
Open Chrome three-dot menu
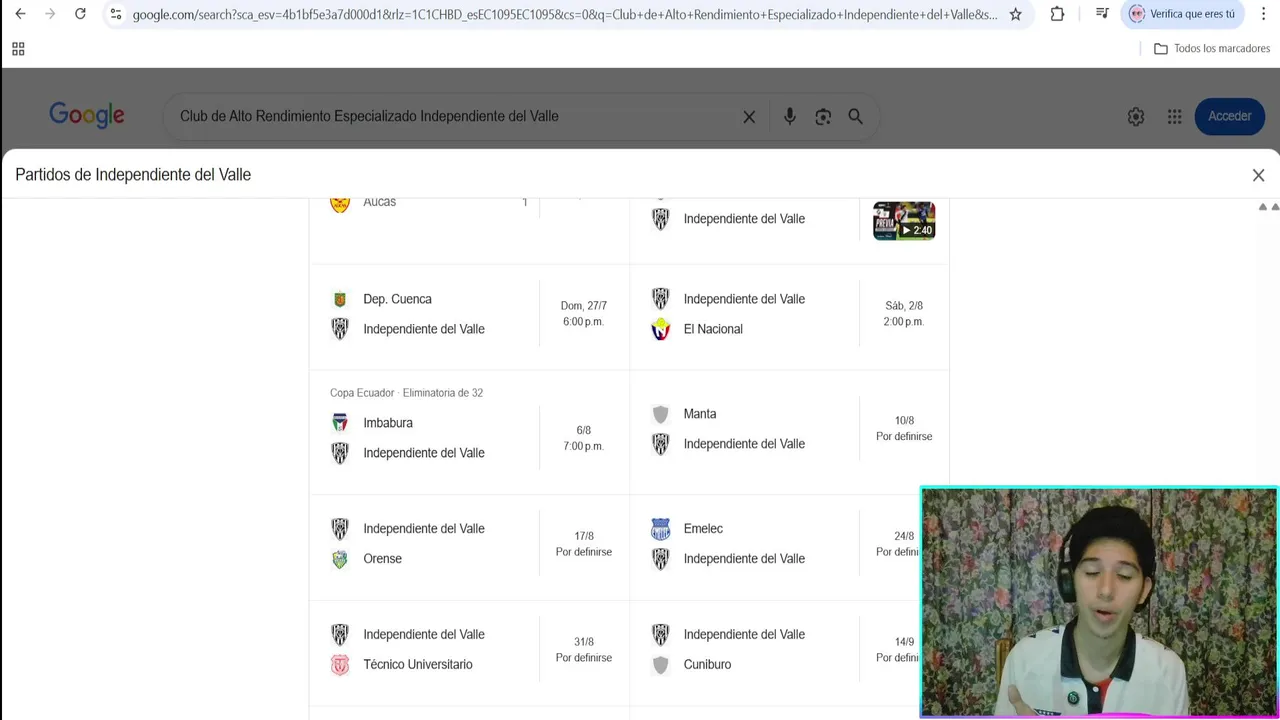(1263, 14)
